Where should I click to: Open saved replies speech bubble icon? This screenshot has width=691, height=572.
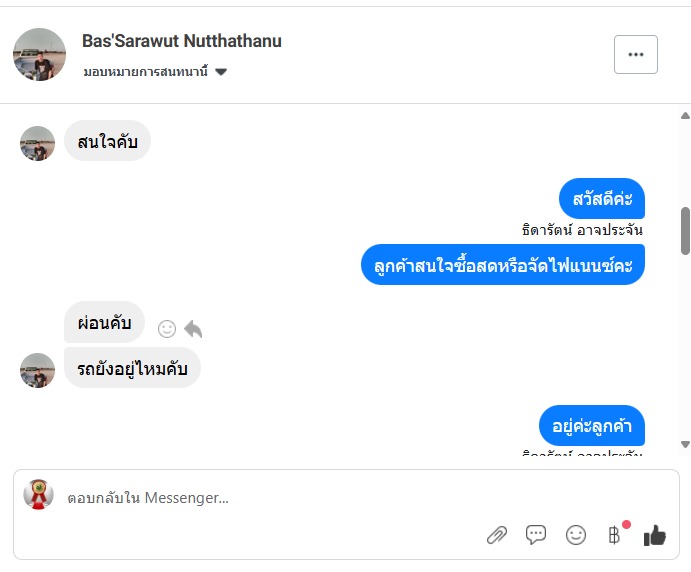coord(536,535)
